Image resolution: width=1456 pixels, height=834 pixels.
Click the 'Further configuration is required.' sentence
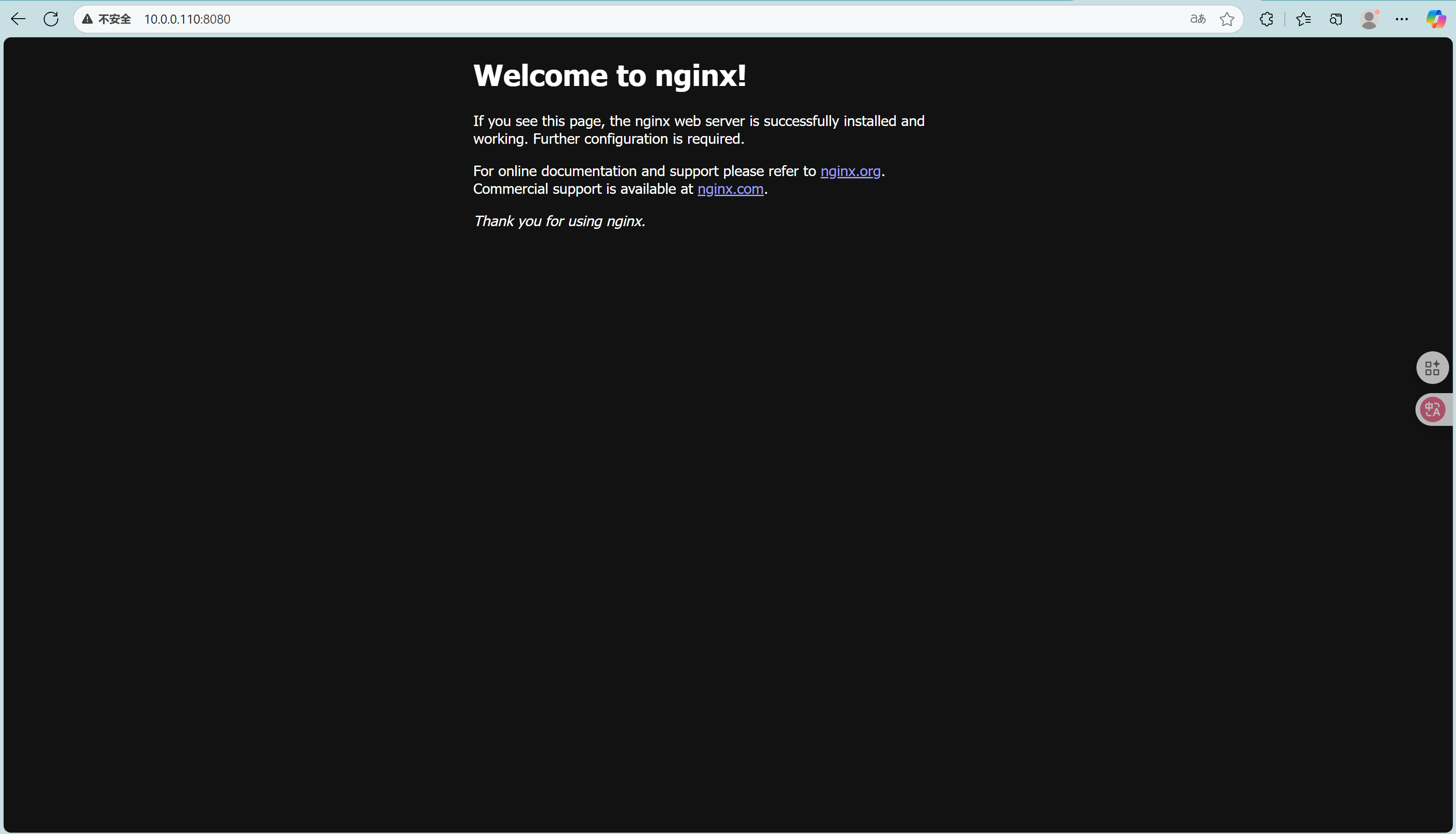(x=638, y=139)
